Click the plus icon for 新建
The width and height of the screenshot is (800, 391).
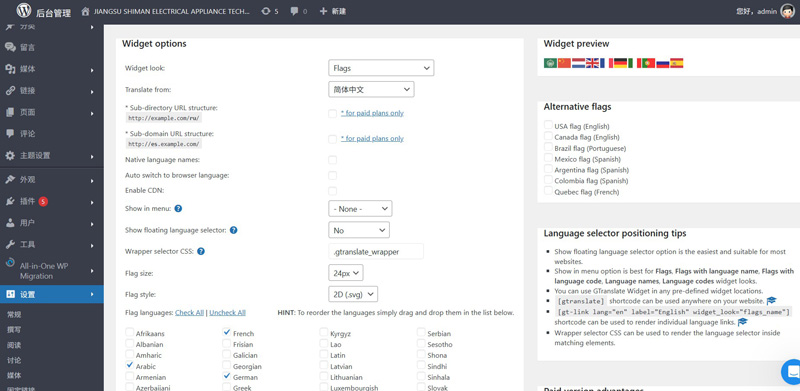323,11
